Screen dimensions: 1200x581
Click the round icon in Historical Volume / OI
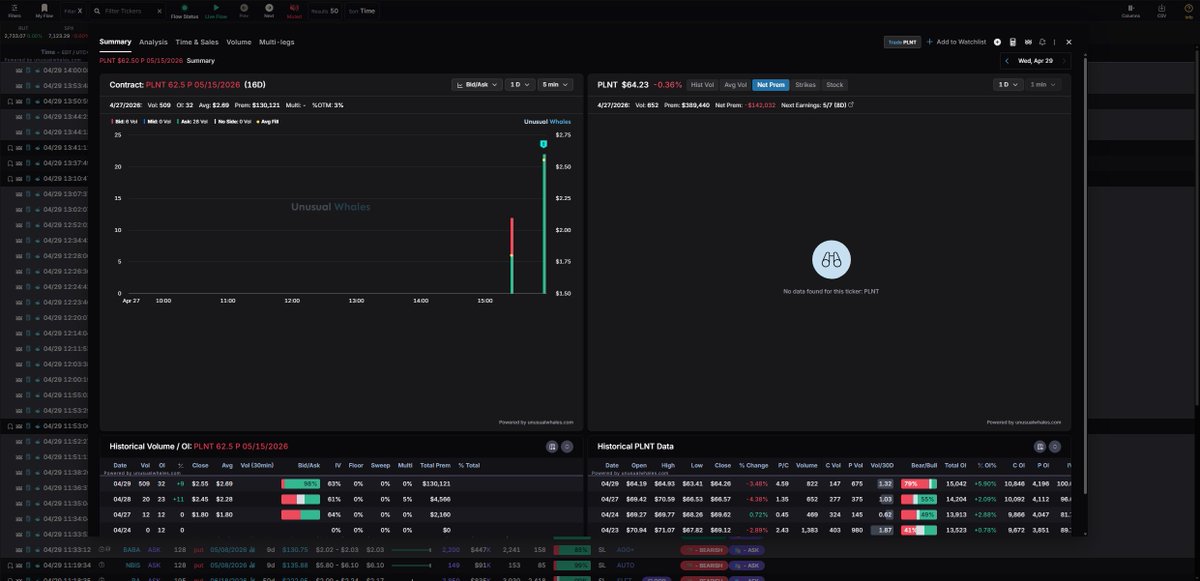(567, 446)
